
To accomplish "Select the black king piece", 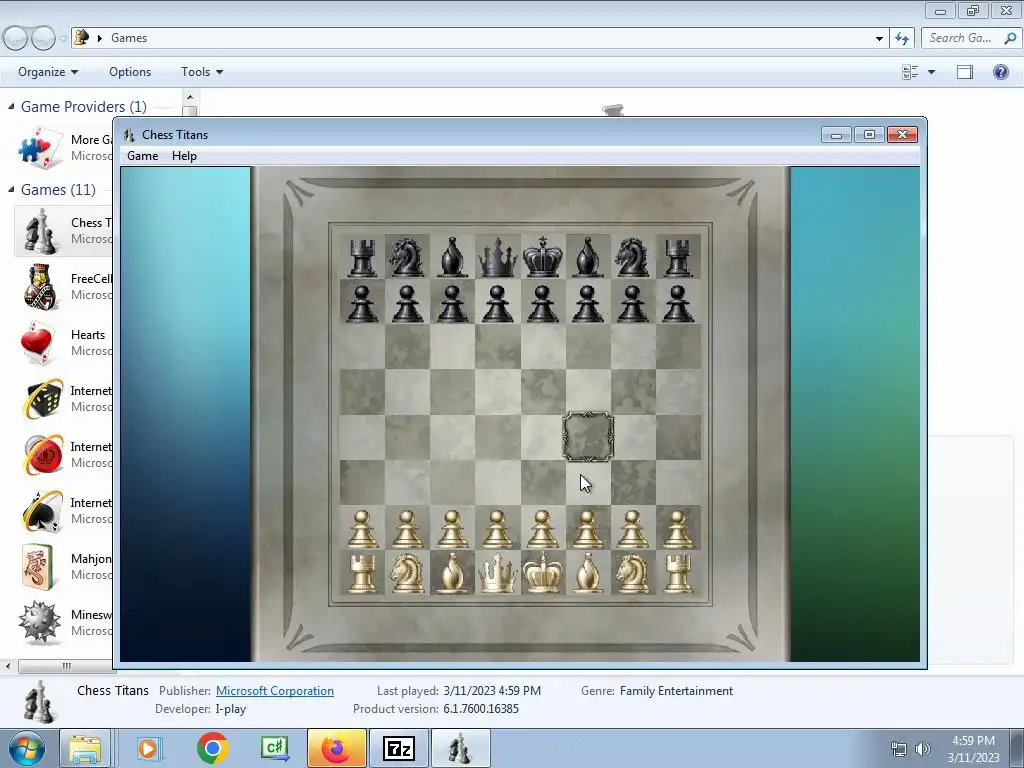I will click(543, 257).
